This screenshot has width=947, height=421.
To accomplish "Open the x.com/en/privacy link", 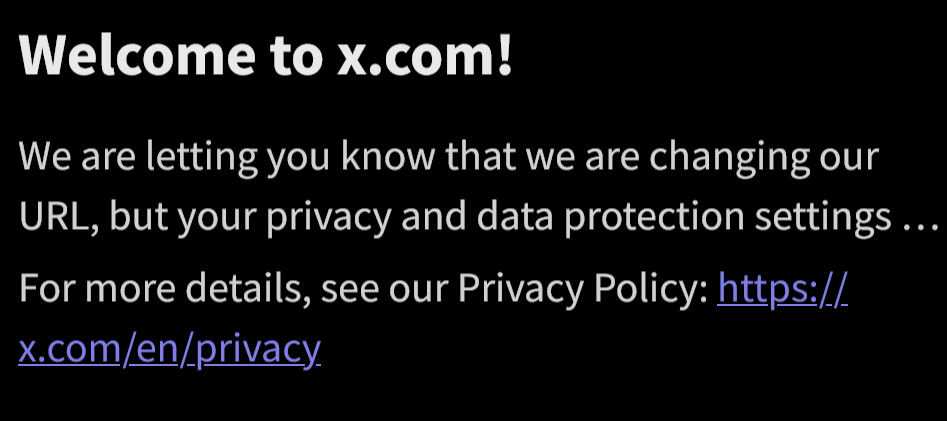I will pos(169,349).
